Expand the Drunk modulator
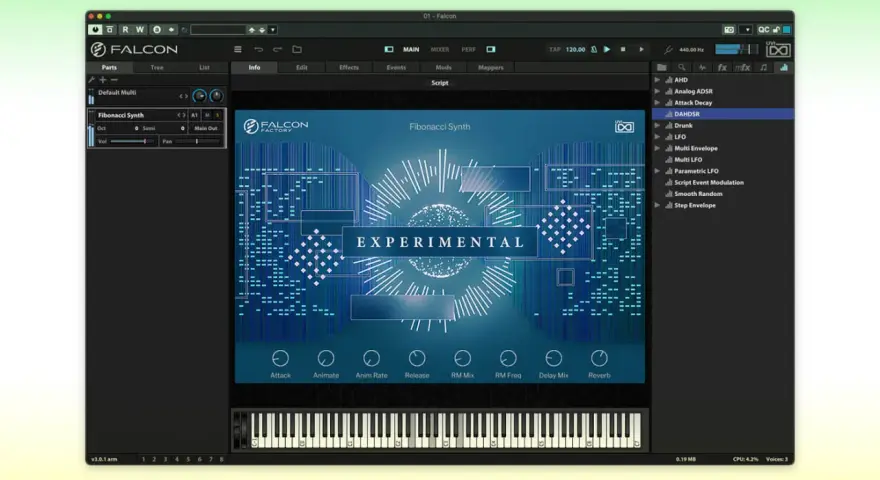880x480 pixels. 657,125
